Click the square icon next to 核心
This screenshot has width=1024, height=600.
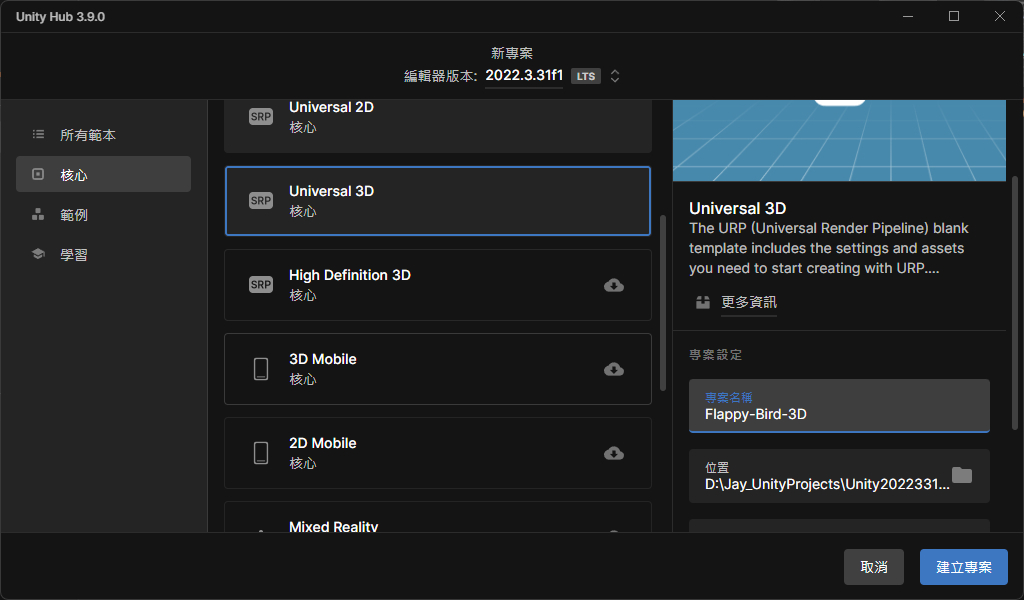pos(39,174)
